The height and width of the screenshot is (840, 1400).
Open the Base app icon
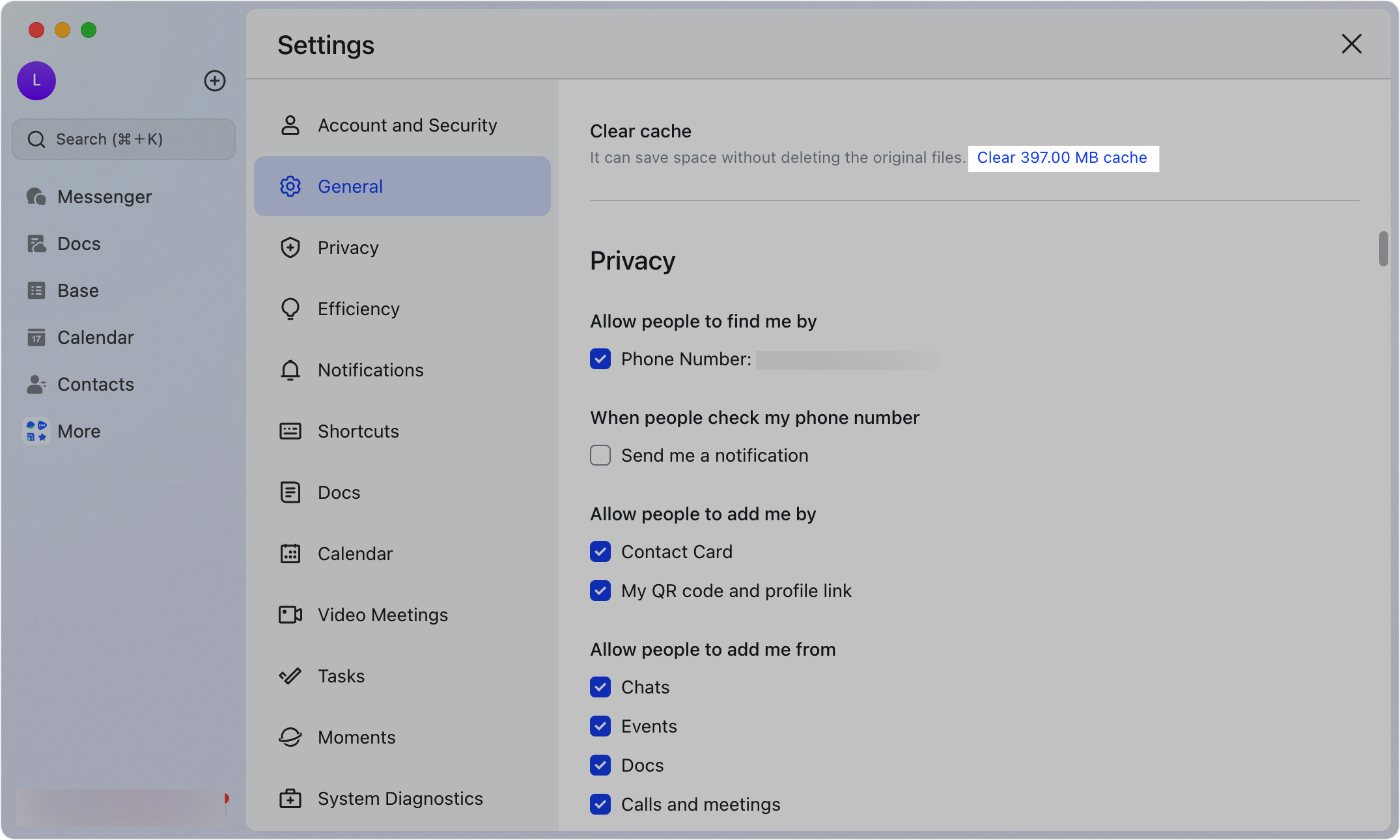click(36, 290)
